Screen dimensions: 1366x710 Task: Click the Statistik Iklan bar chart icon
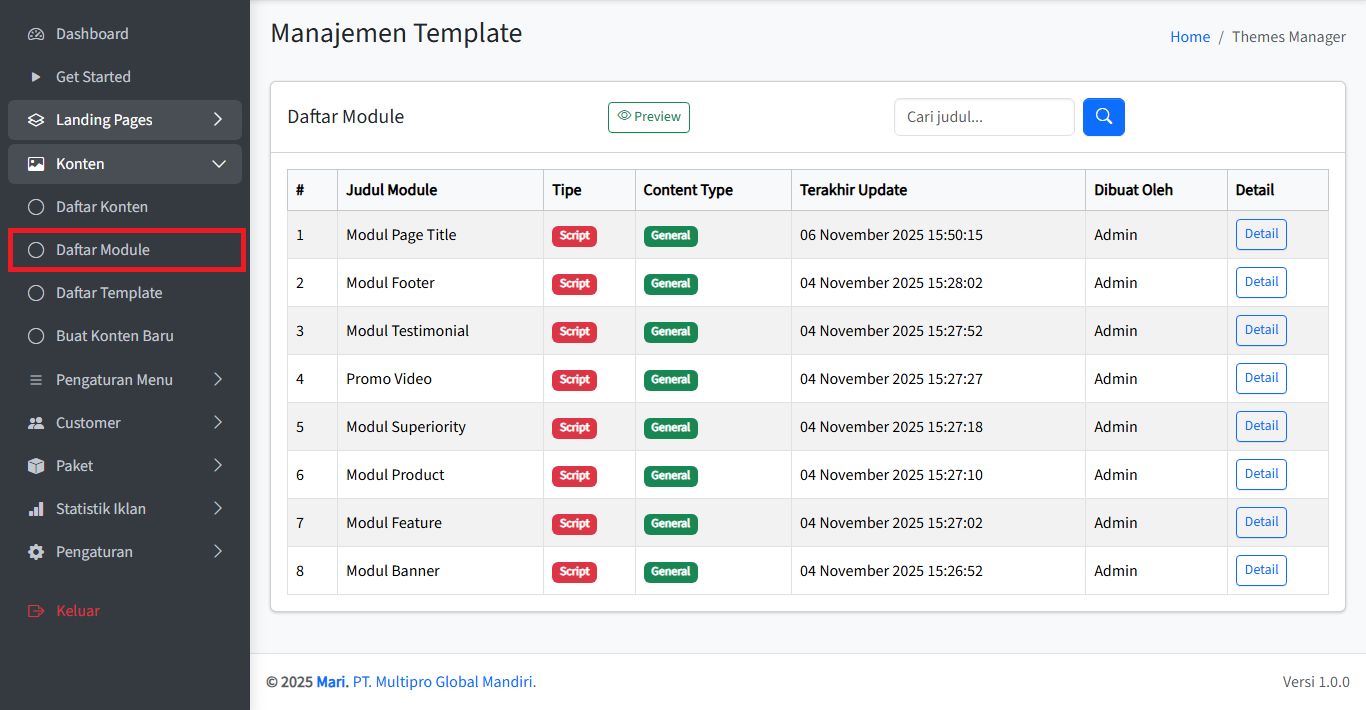(36, 509)
